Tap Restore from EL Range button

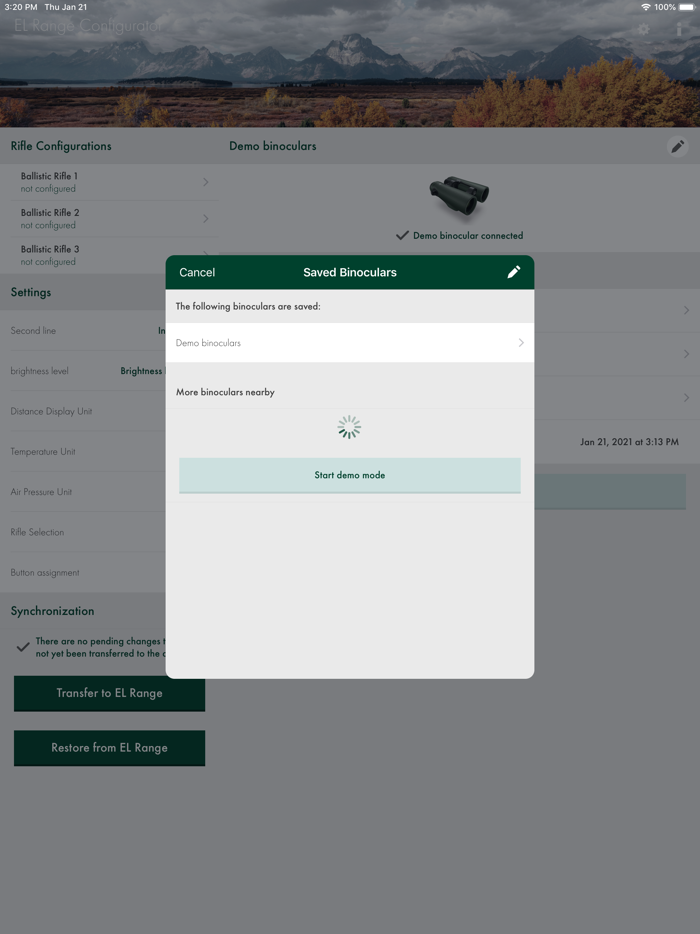click(x=110, y=748)
